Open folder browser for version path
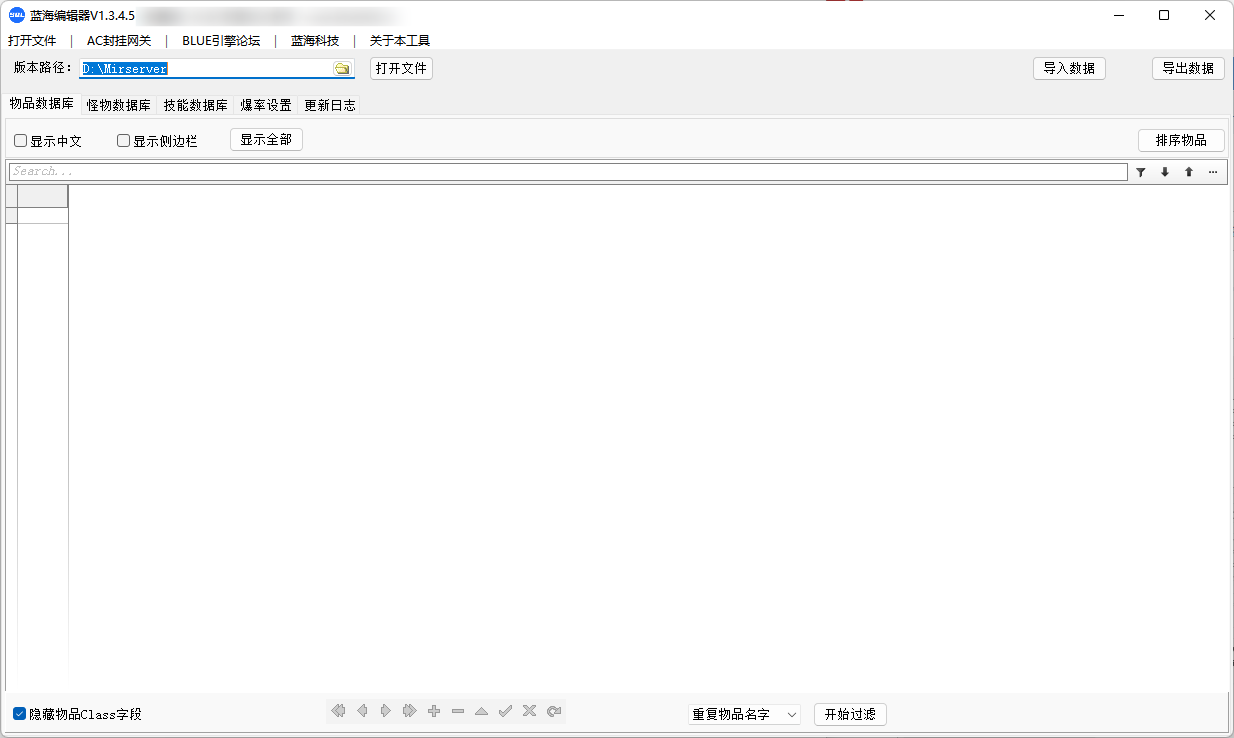This screenshot has height=738, width=1234. point(343,68)
